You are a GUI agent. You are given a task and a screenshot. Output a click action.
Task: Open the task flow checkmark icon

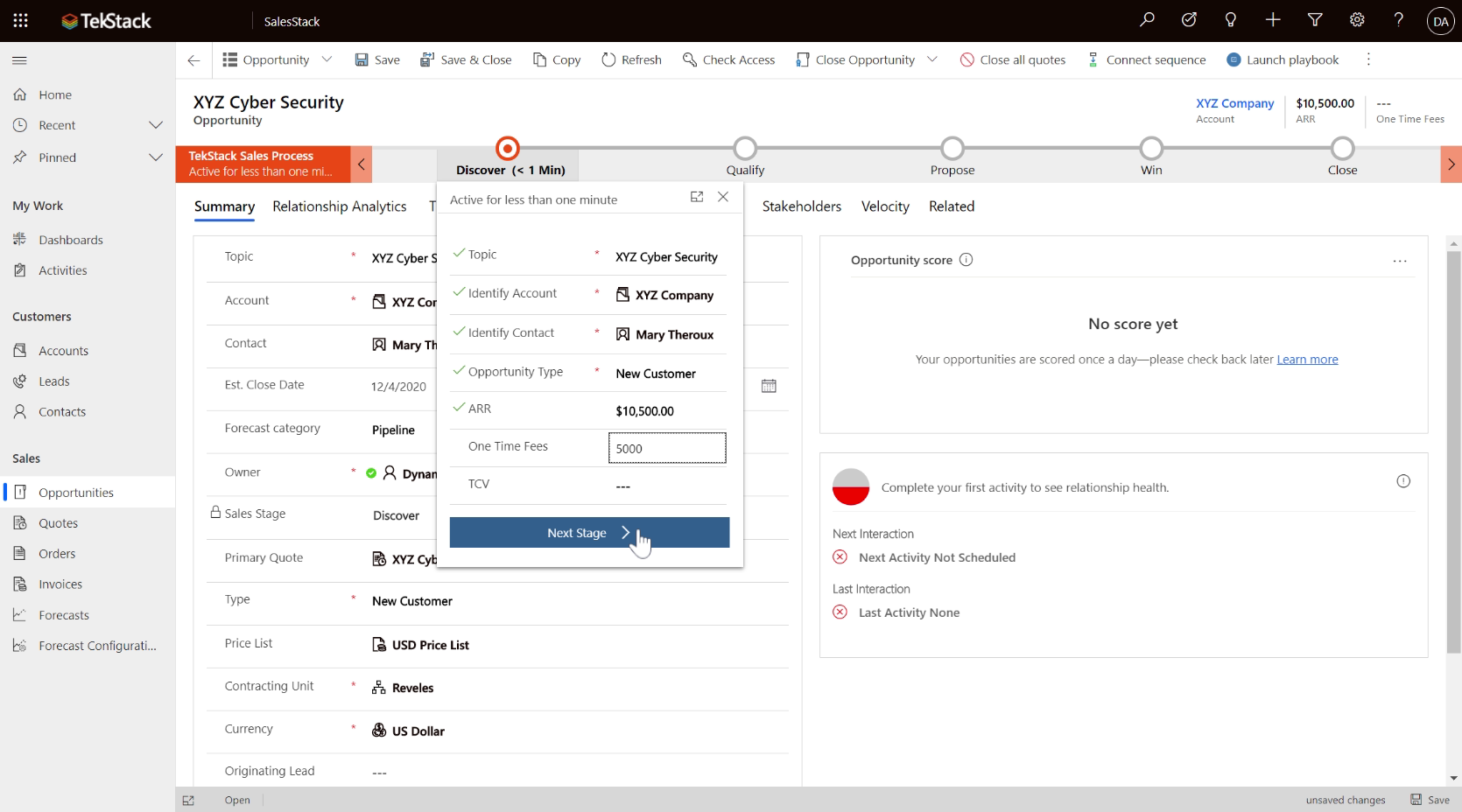point(1189,20)
